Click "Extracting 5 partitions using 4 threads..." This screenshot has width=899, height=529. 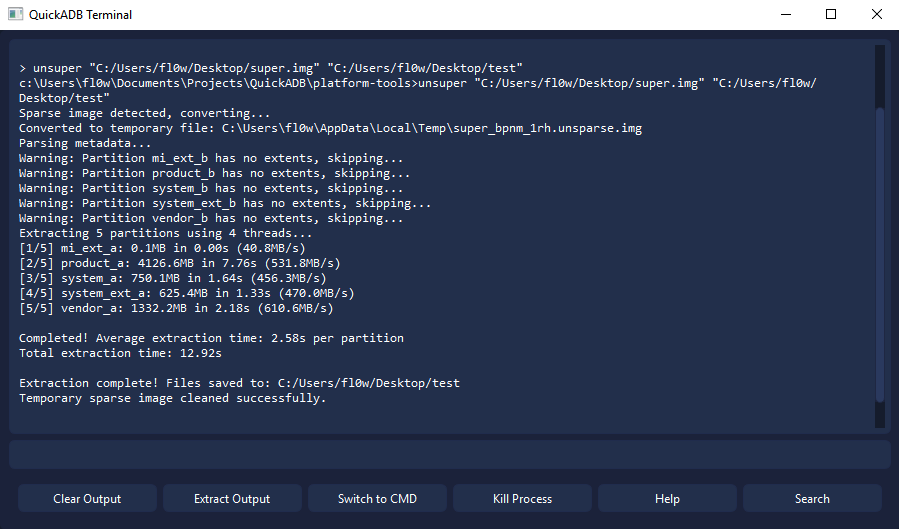tap(166, 233)
